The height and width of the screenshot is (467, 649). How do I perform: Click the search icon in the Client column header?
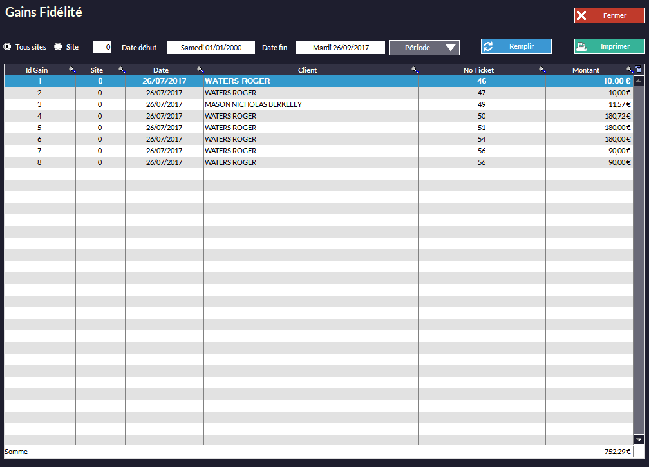[414, 70]
